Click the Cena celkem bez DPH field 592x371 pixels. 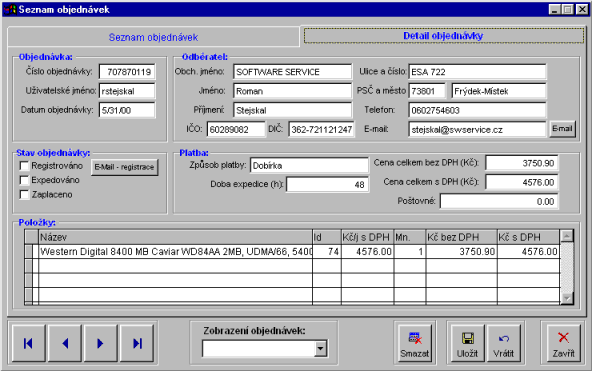[521, 163]
